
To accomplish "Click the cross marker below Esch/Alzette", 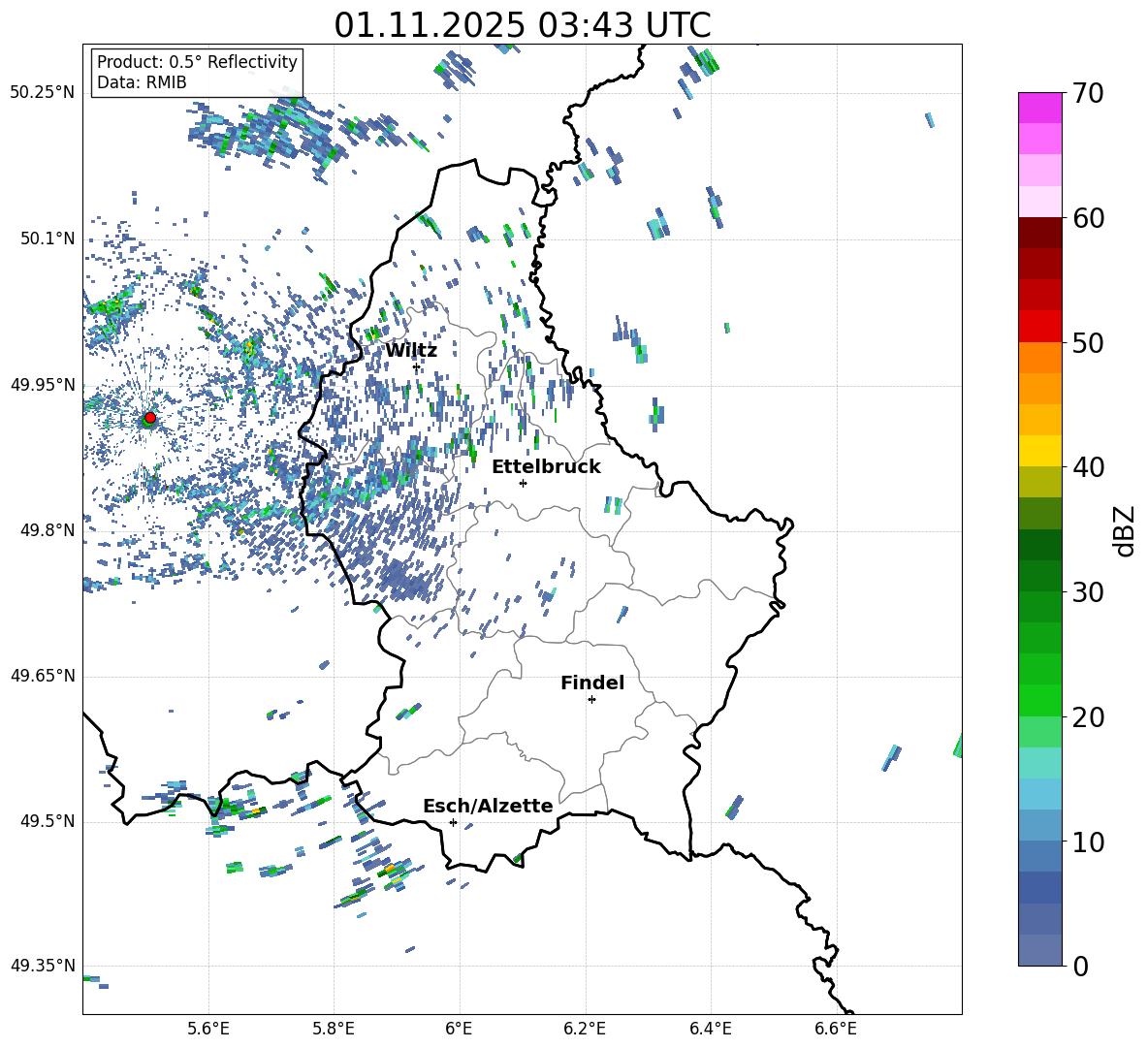I will tap(453, 822).
